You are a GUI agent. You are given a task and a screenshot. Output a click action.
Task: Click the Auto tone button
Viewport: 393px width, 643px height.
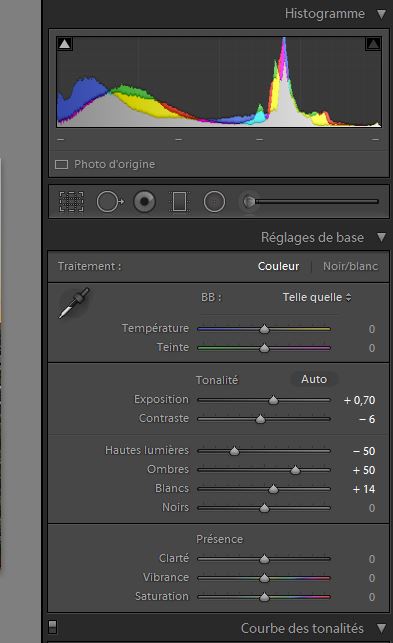click(x=314, y=379)
